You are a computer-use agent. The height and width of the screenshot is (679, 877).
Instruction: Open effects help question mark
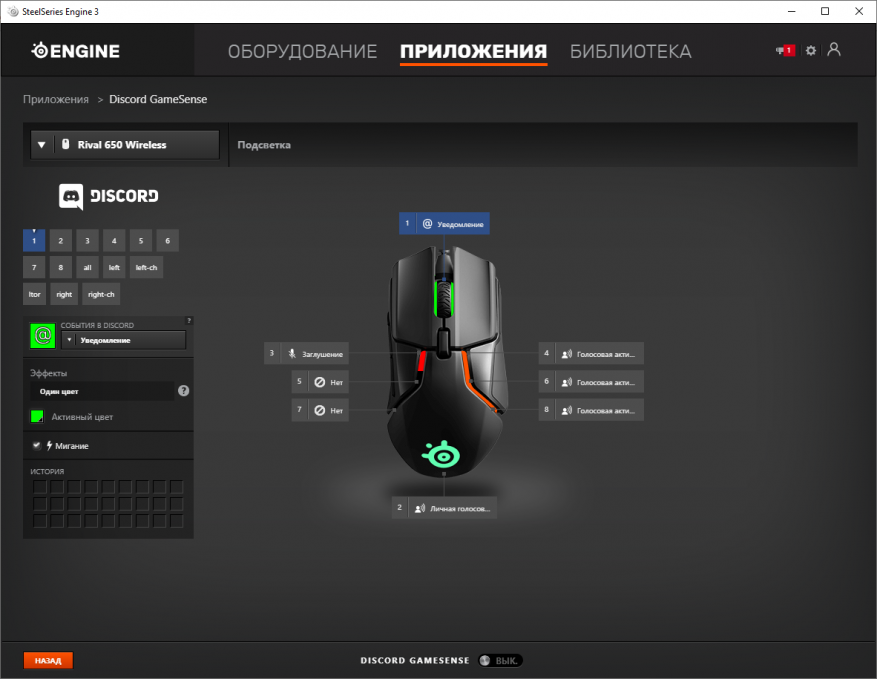tap(183, 391)
